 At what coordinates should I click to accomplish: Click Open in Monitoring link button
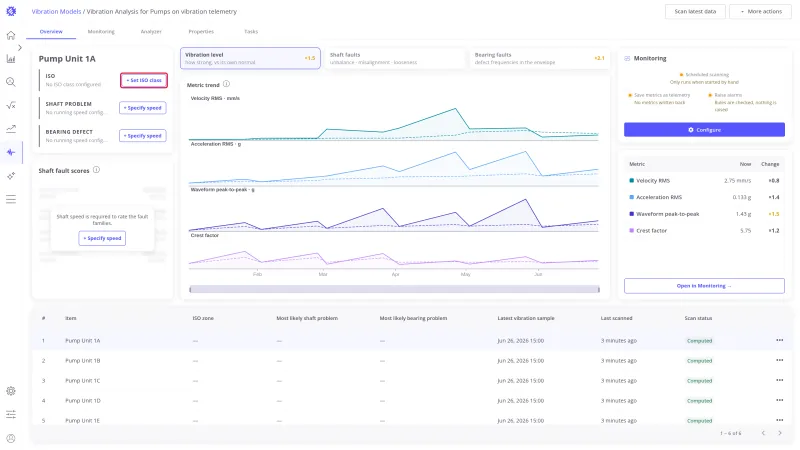click(x=704, y=286)
